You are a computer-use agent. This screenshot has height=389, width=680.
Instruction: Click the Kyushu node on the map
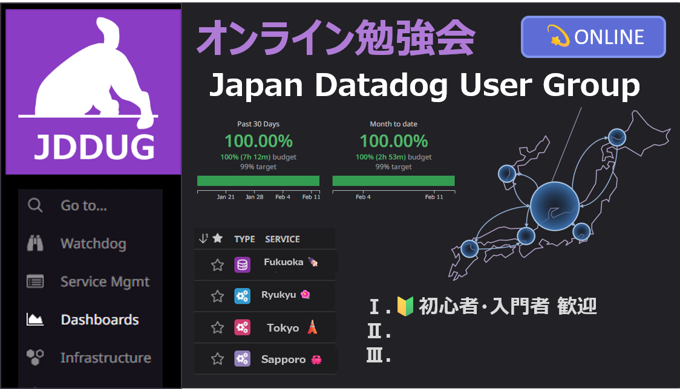[x=469, y=249]
